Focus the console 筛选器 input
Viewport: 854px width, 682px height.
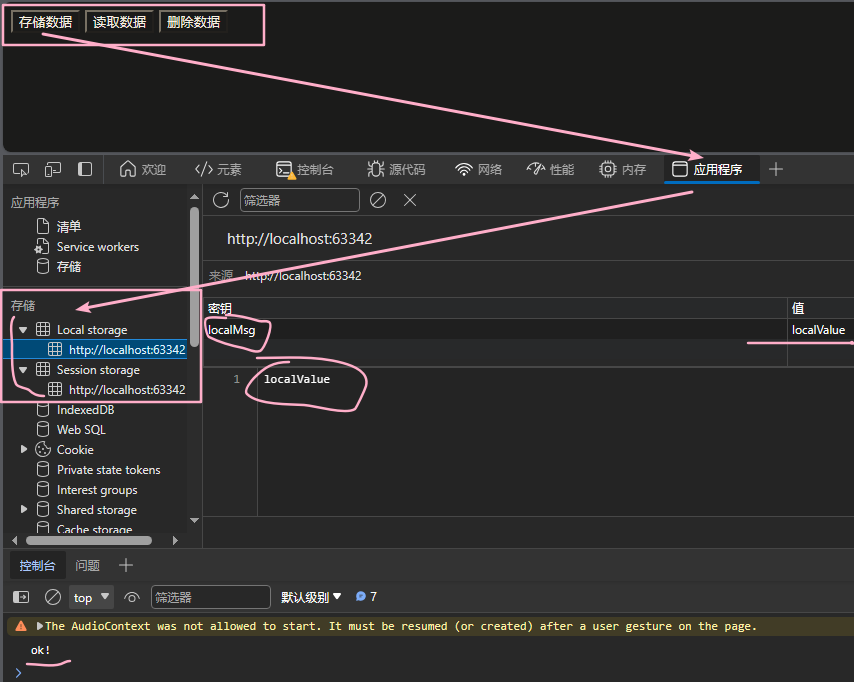pyautogui.click(x=210, y=597)
